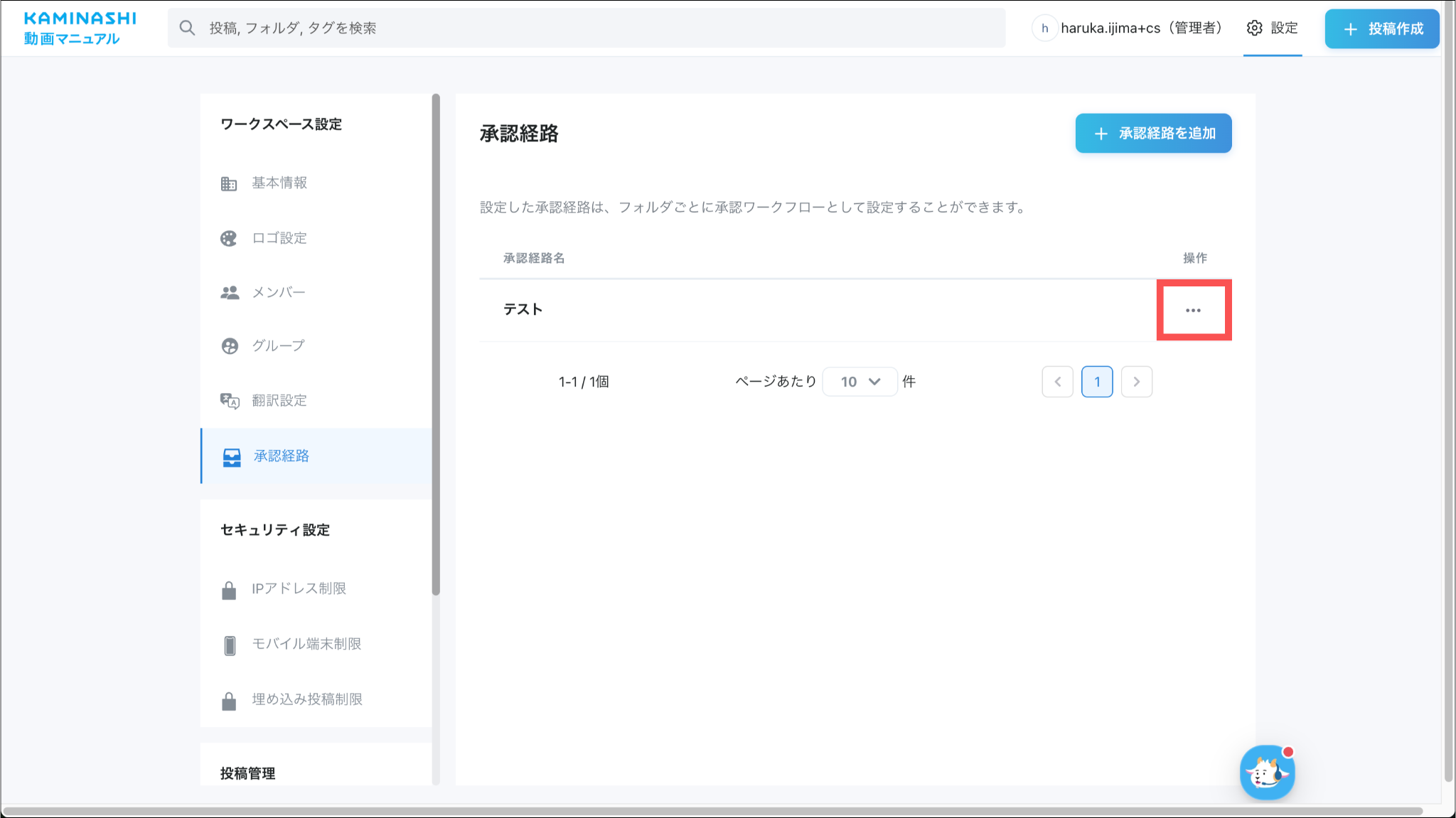
Task: Click the 投稿作成 button
Action: 1381,28
